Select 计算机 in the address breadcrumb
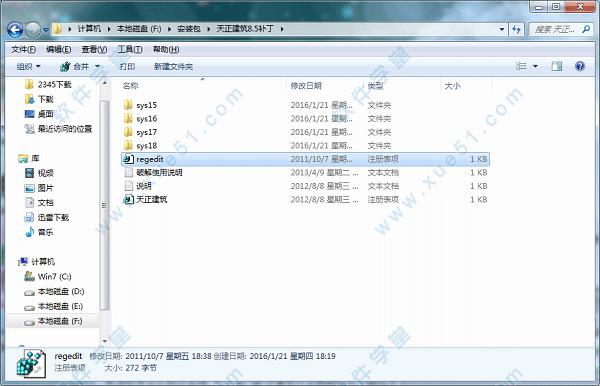Screen dimensions: 600x386 click(89, 29)
